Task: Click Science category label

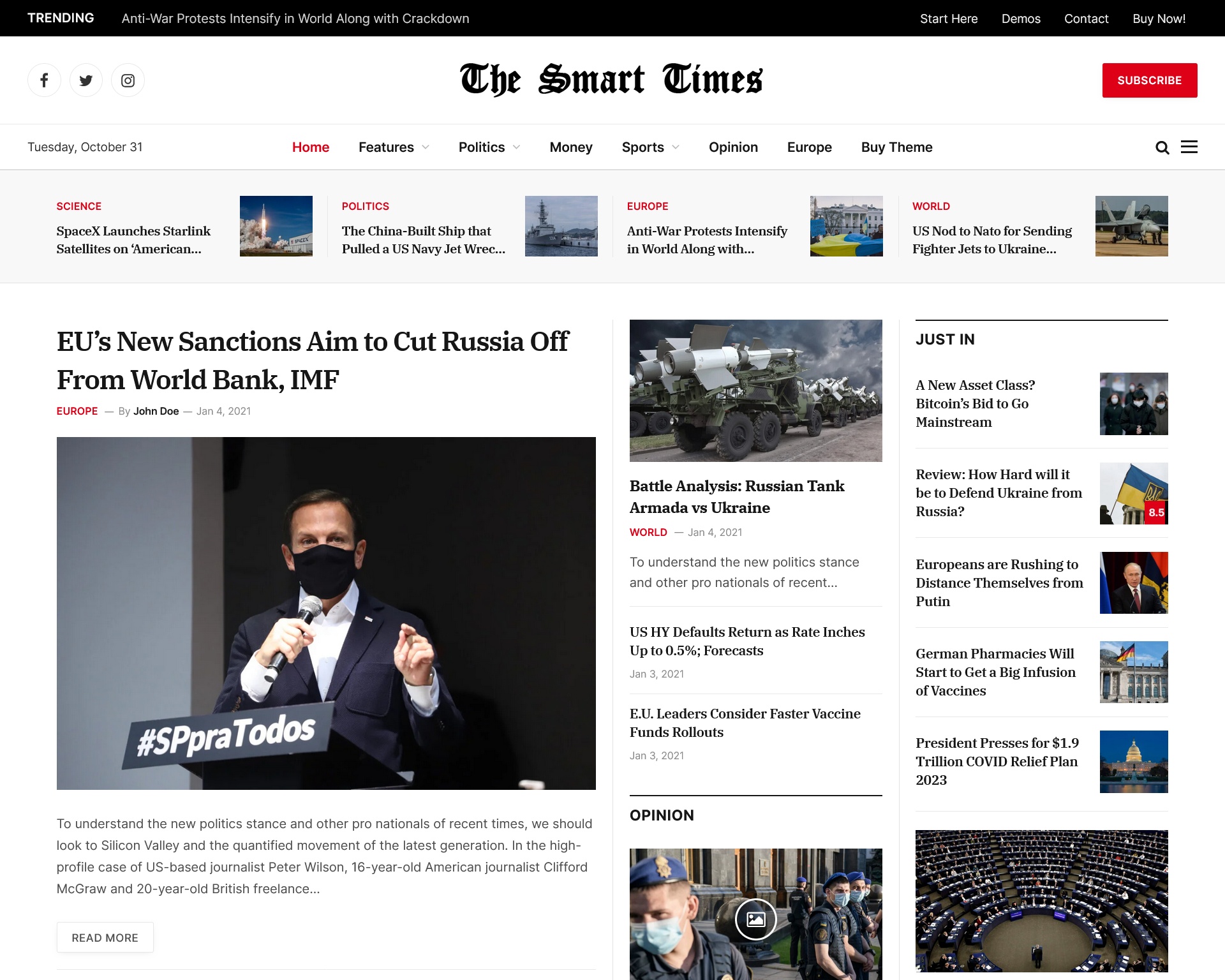Action: [x=79, y=206]
